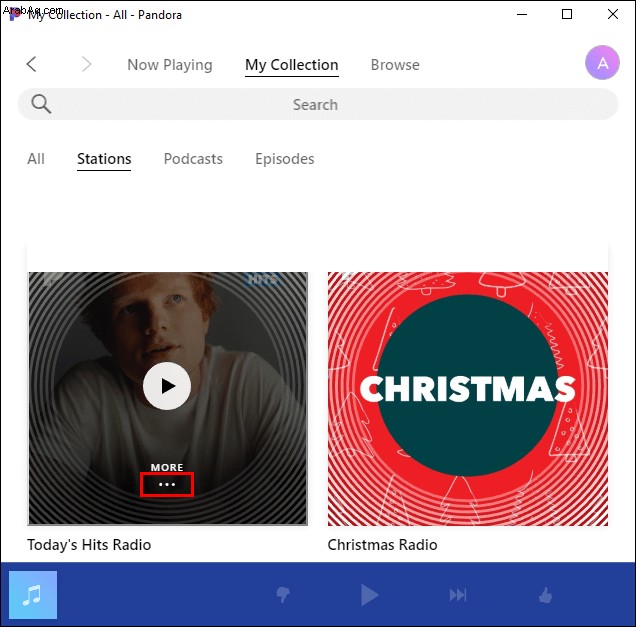This screenshot has width=636, height=627.
Task: Maximize the Pandora window
Action: [567, 14]
